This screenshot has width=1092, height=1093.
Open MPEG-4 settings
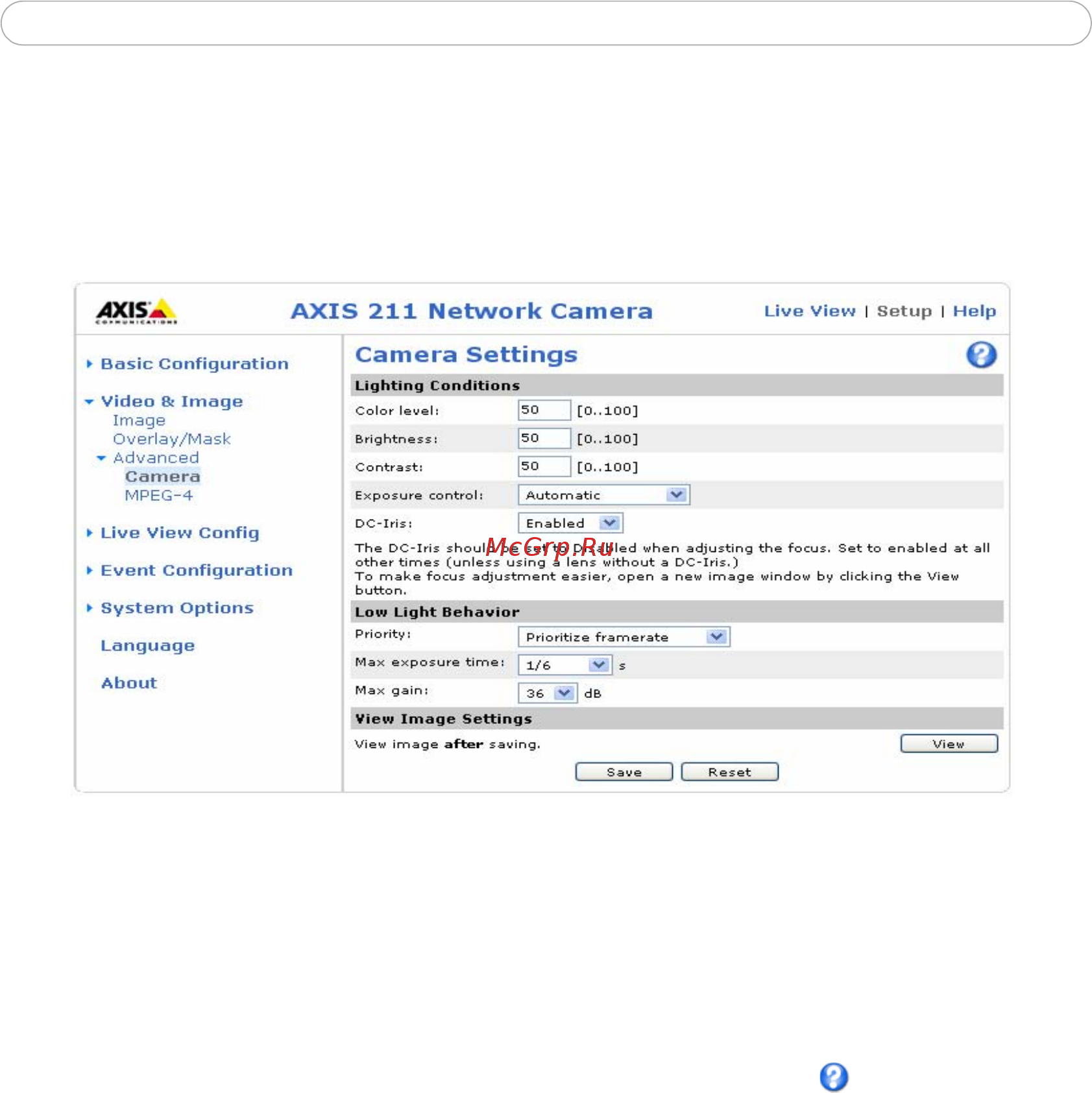coord(159,496)
